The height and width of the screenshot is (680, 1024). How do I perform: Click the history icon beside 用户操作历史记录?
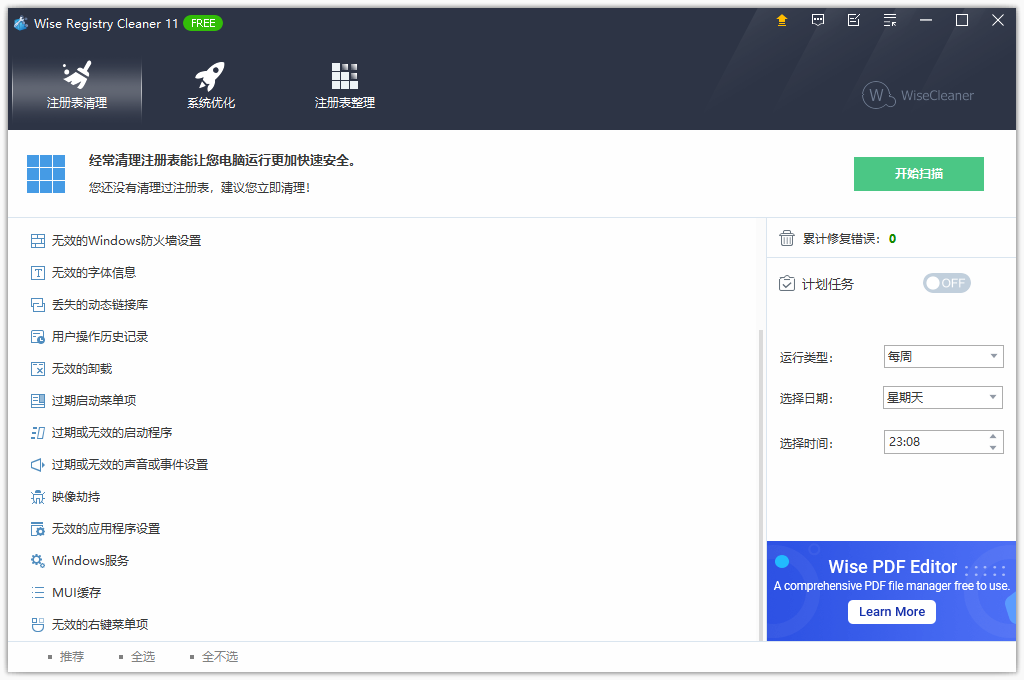[x=38, y=337]
